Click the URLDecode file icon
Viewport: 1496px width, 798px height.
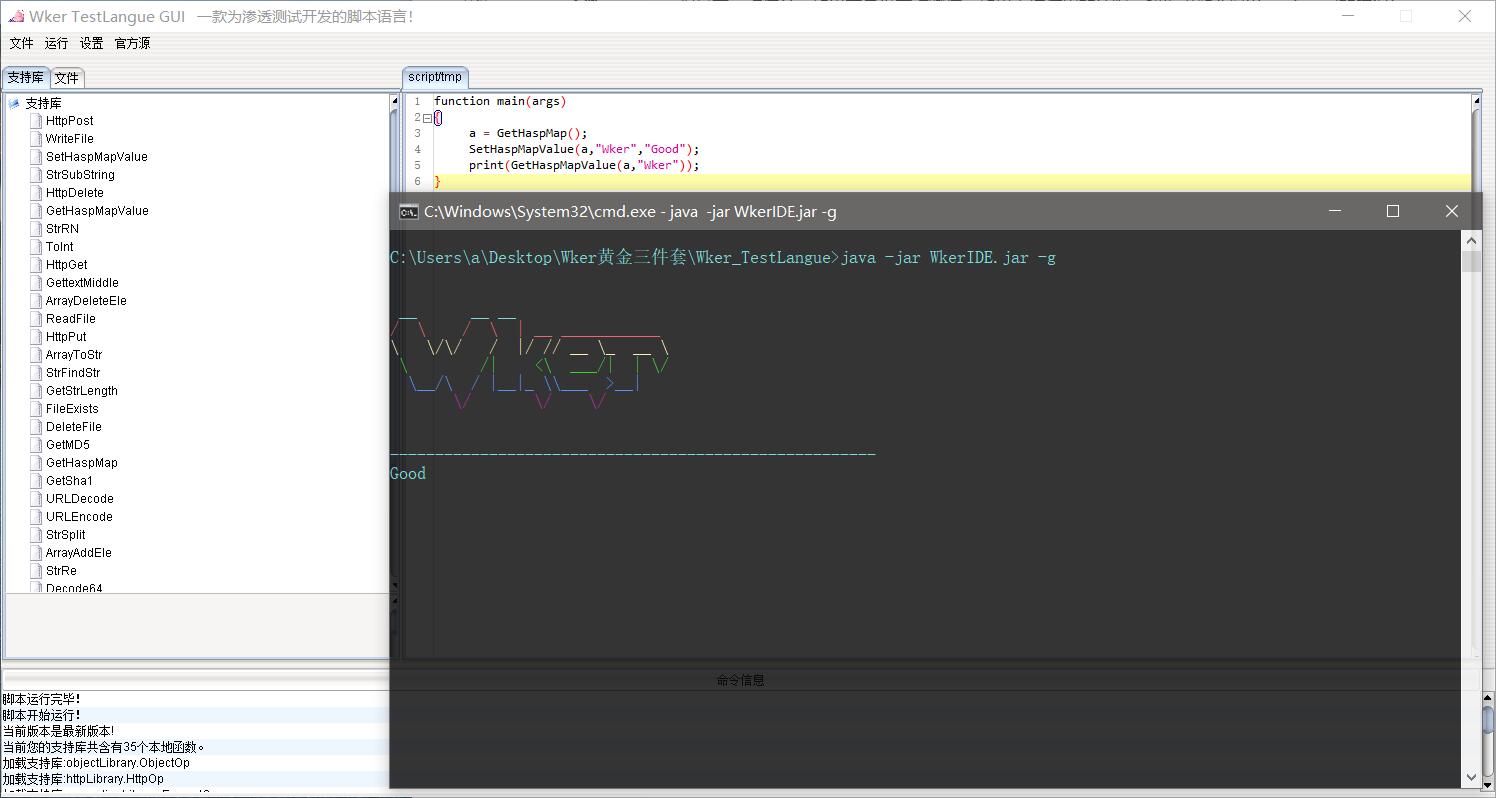point(36,499)
